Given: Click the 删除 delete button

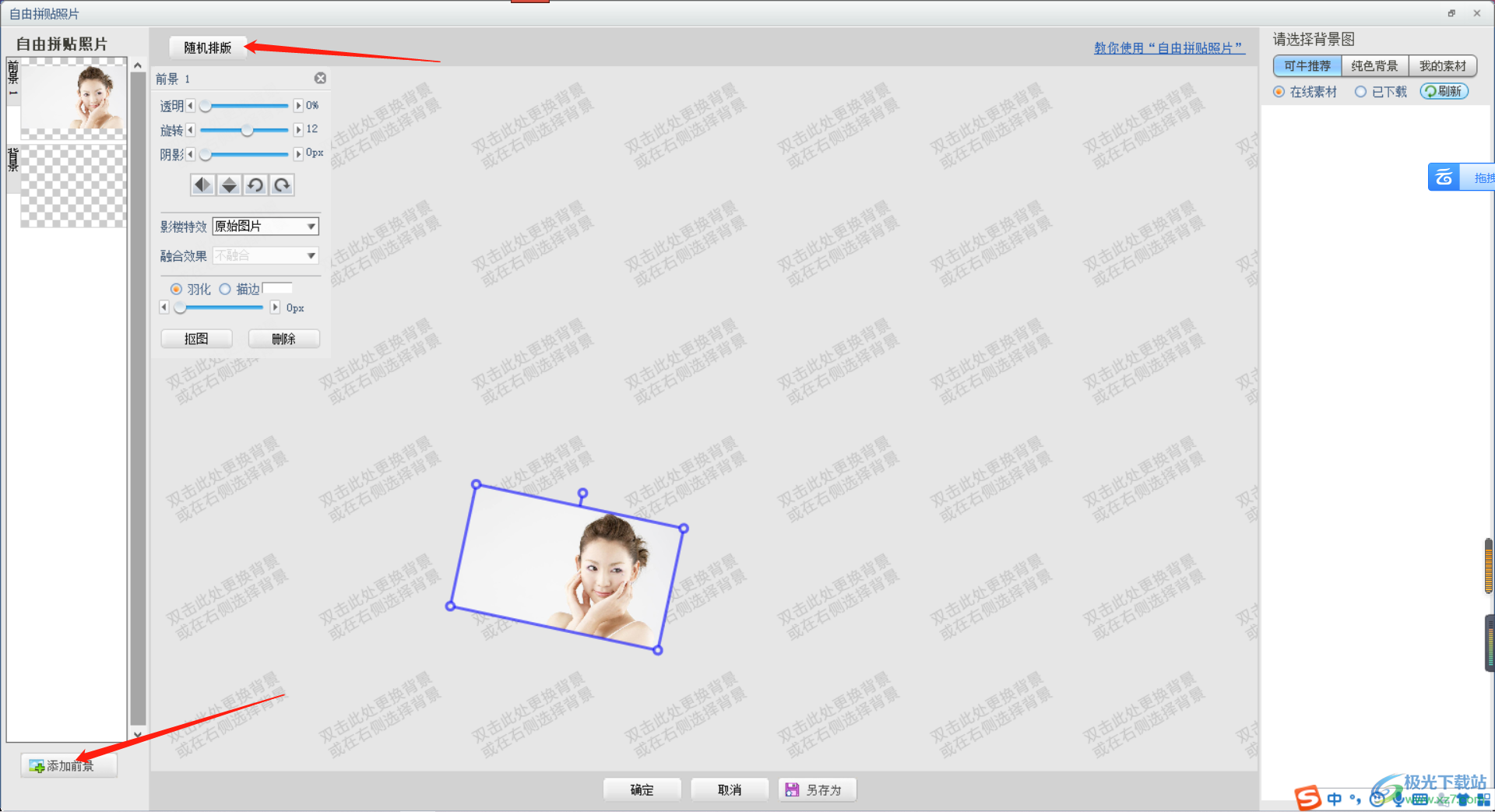Looking at the screenshot, I should [x=283, y=339].
